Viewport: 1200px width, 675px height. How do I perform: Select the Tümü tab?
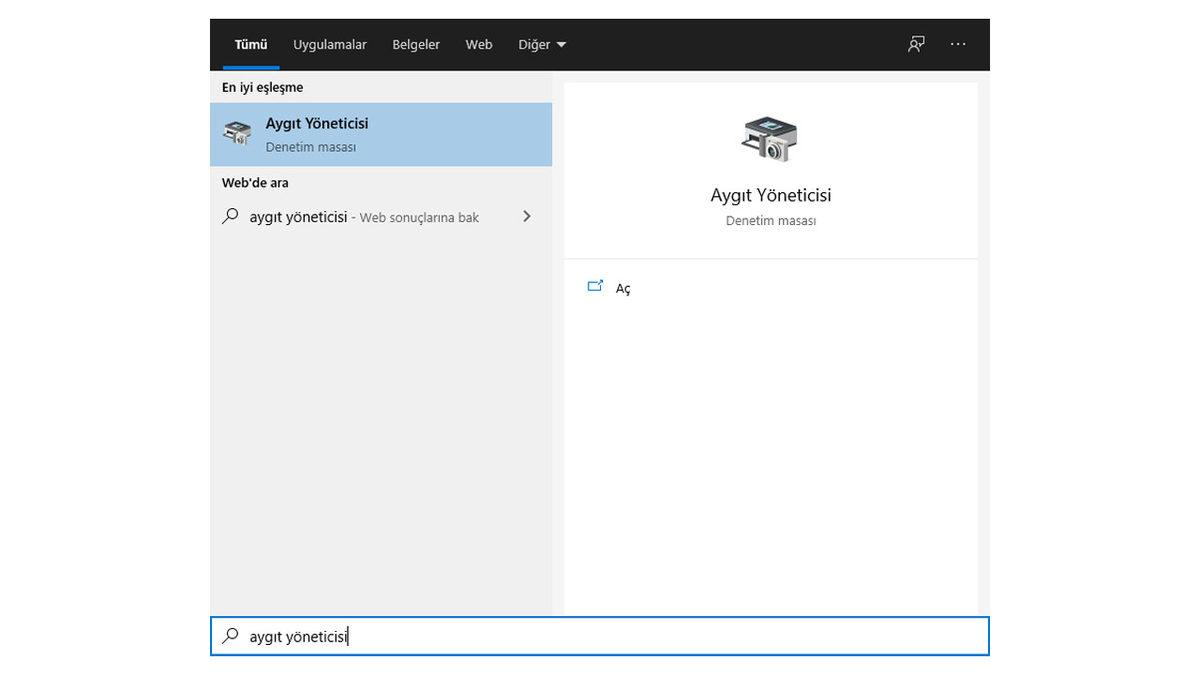click(x=250, y=44)
